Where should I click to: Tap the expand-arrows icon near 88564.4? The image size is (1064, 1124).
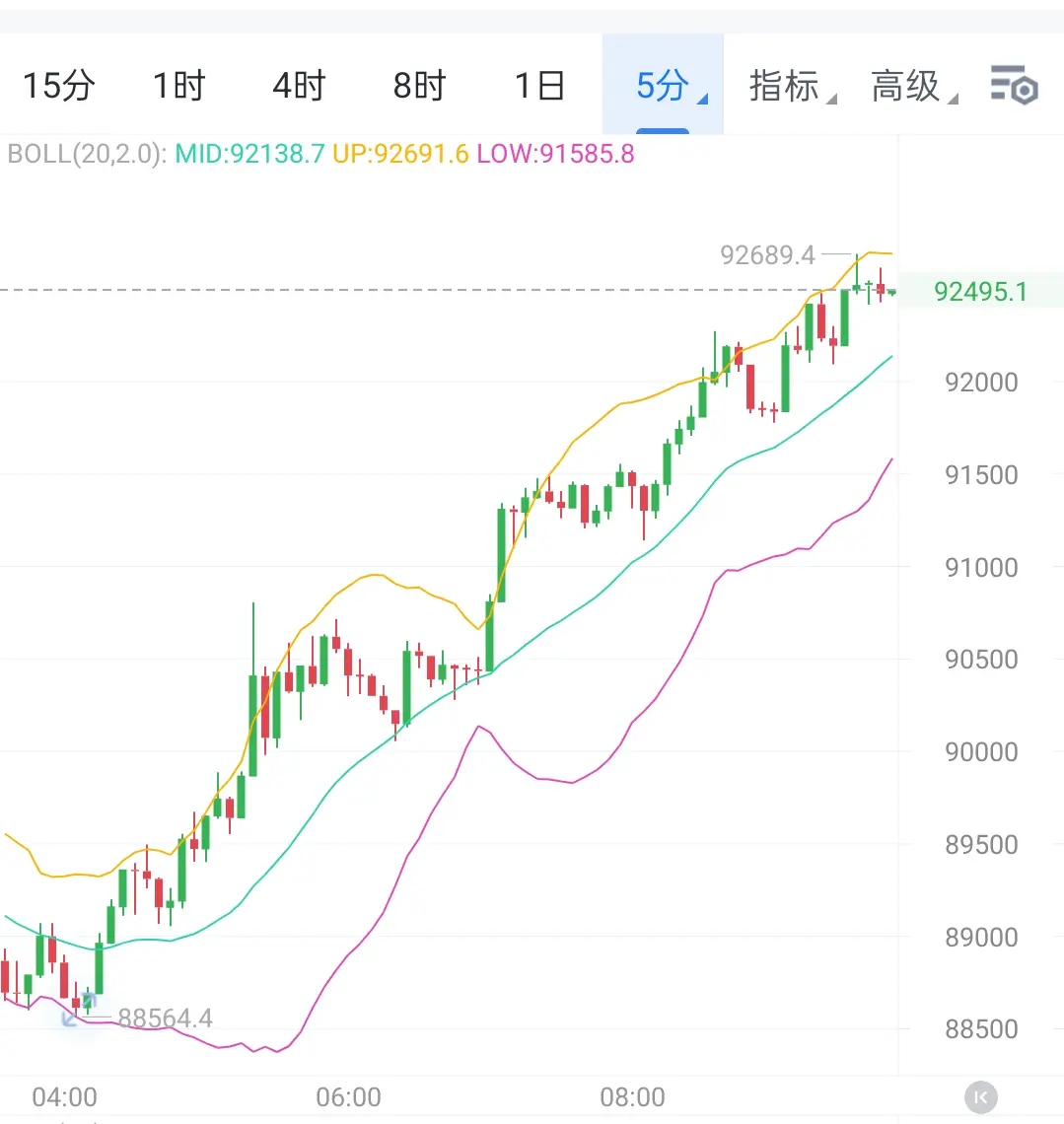pos(78,1010)
